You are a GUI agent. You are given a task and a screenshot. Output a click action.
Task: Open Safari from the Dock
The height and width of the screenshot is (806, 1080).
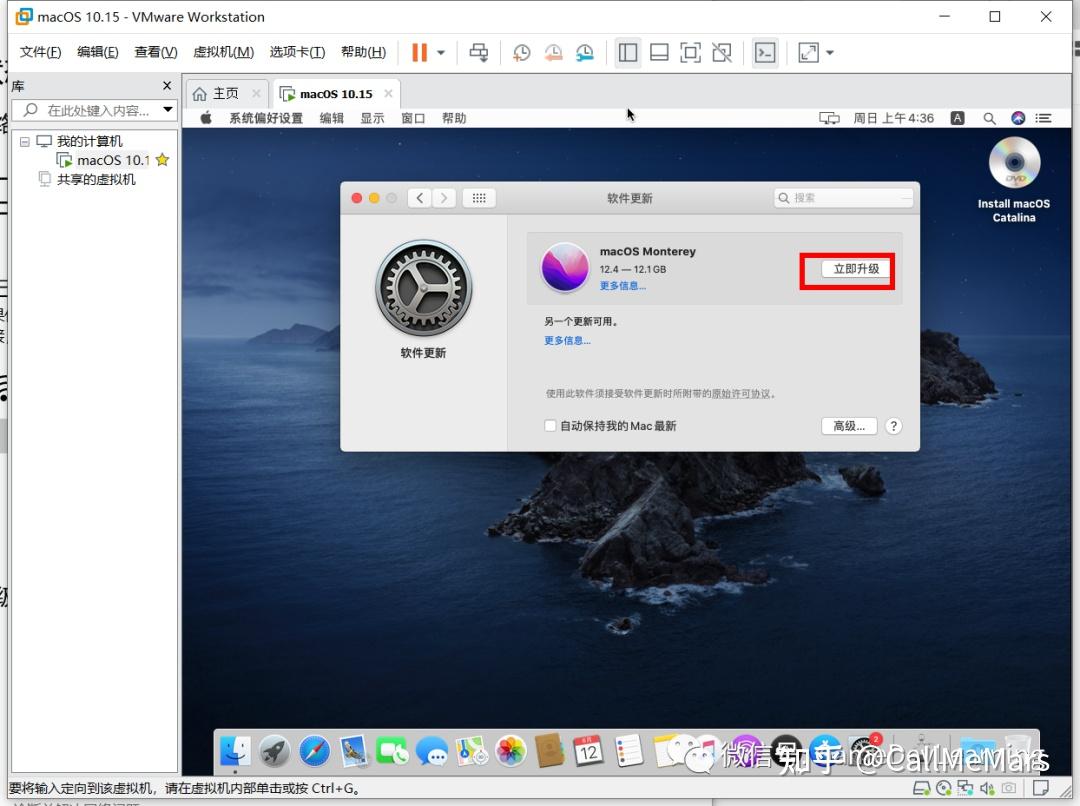point(314,751)
